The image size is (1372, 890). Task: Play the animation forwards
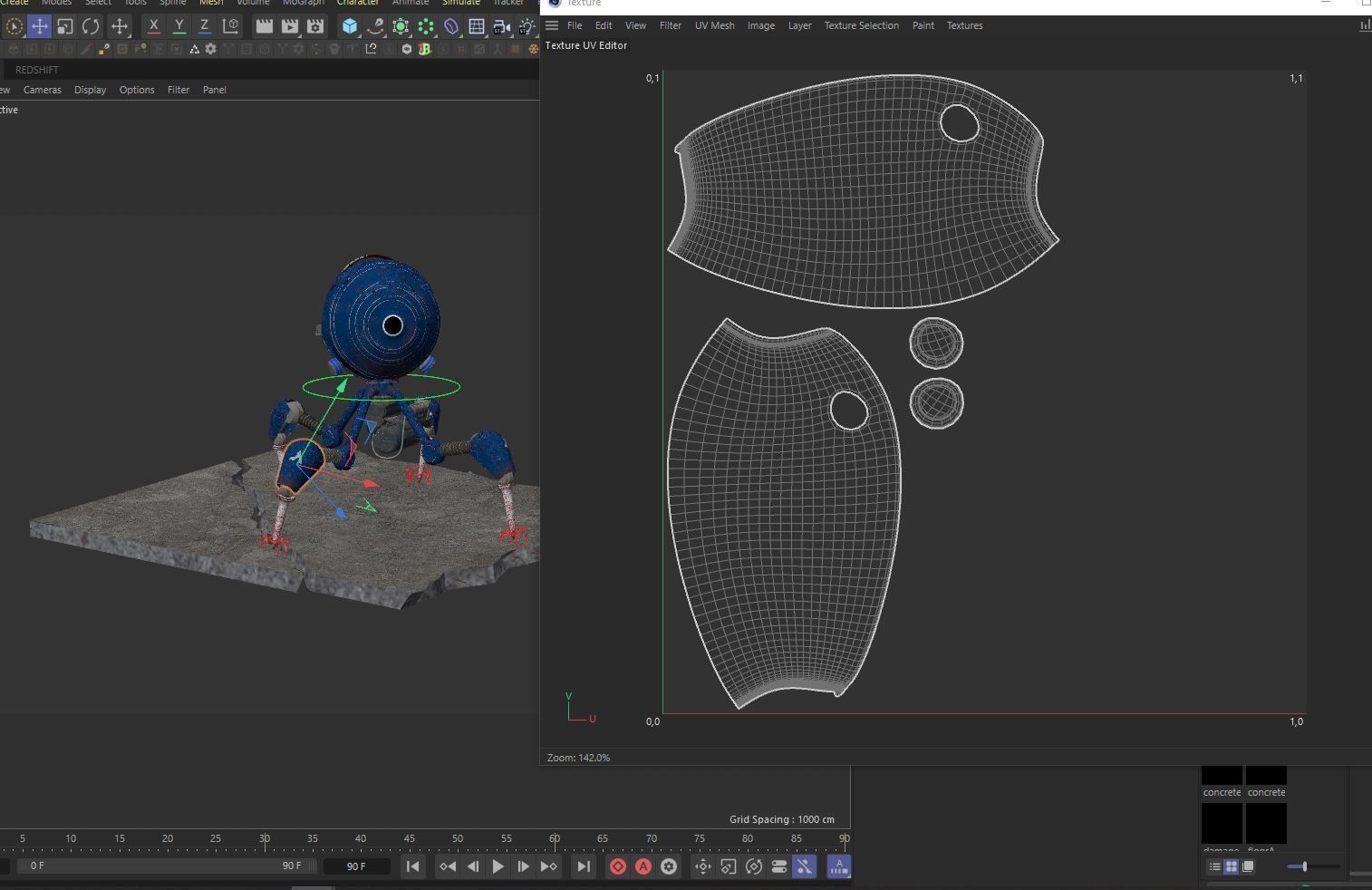pyautogui.click(x=498, y=866)
